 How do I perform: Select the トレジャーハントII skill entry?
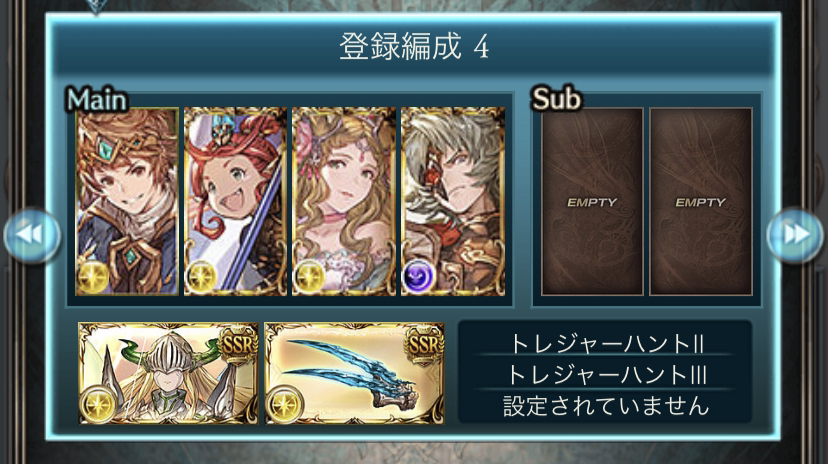605,344
